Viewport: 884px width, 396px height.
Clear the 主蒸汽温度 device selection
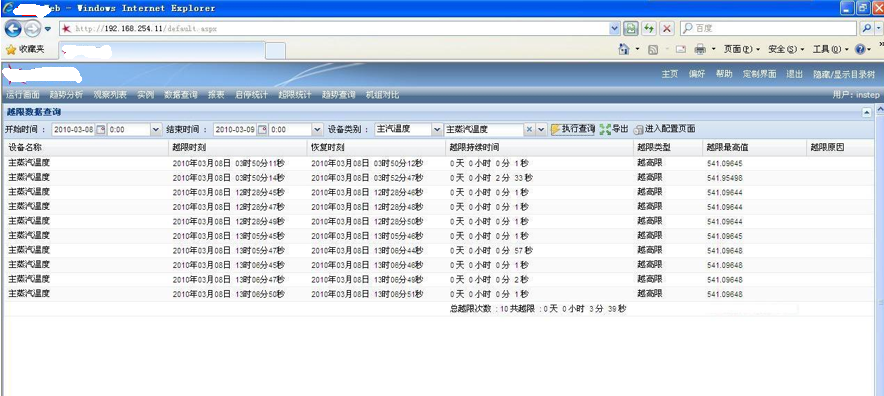tap(529, 130)
